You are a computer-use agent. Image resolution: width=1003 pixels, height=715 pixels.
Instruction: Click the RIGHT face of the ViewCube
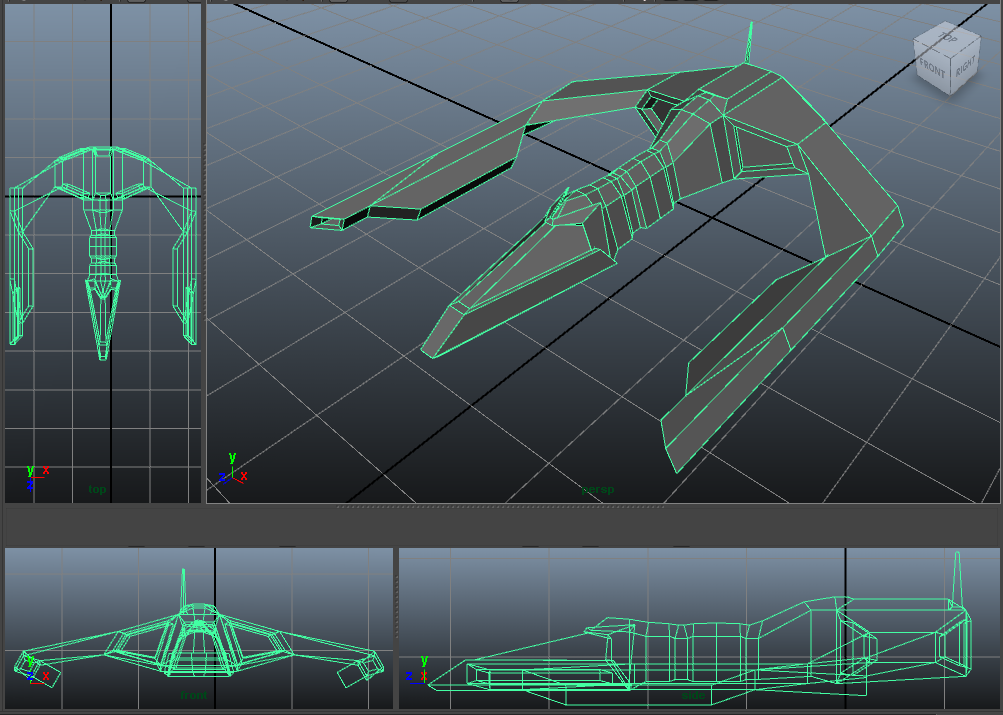tap(965, 66)
